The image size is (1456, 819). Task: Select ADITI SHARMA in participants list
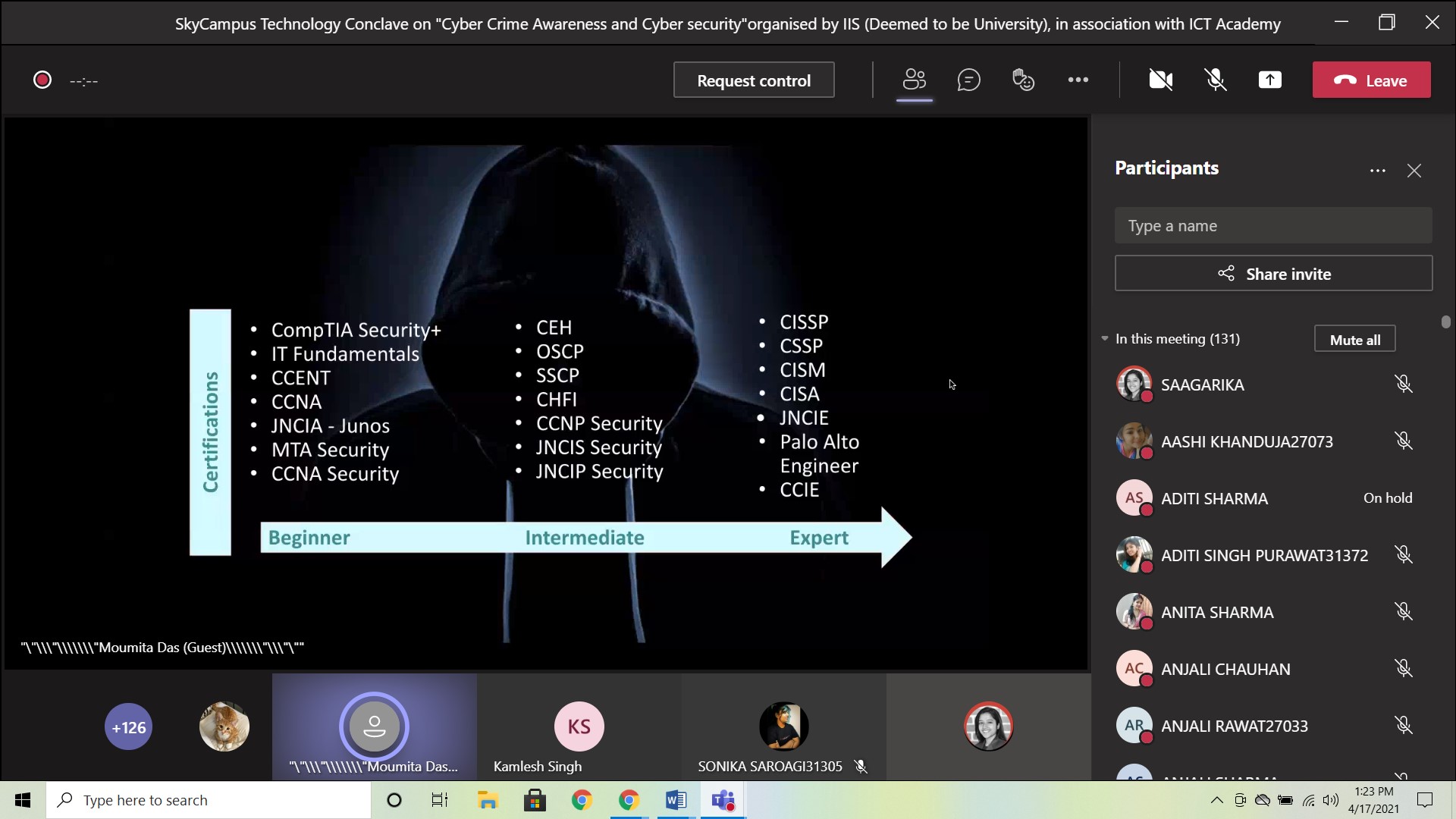click(1213, 498)
